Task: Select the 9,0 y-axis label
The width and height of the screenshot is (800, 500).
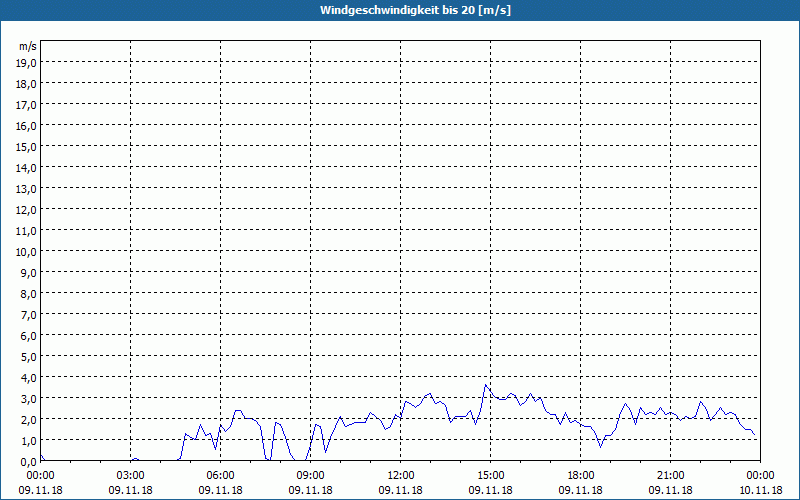Action: point(28,273)
